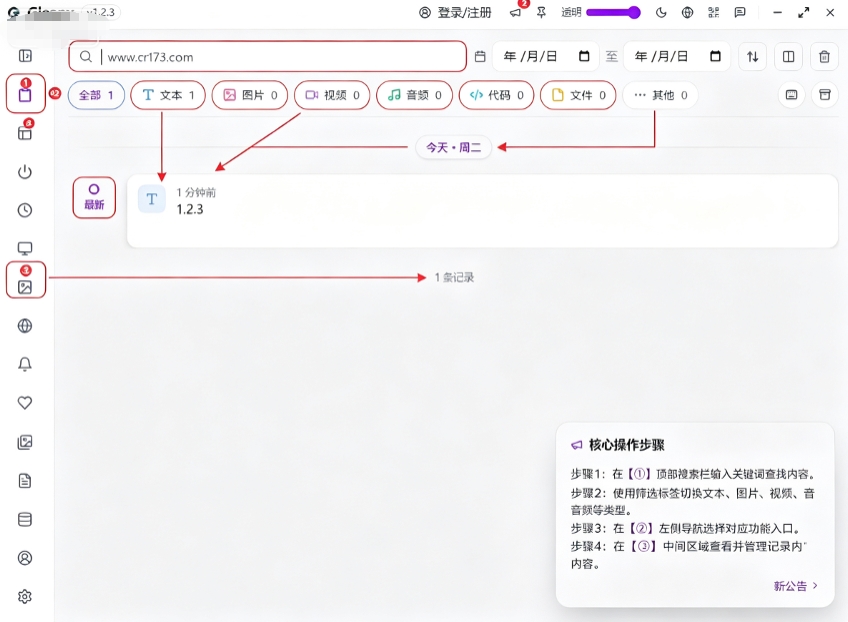Image resolution: width=848 pixels, height=622 pixels.
Task: Collapse the left sidebar panel
Action: 25,56
